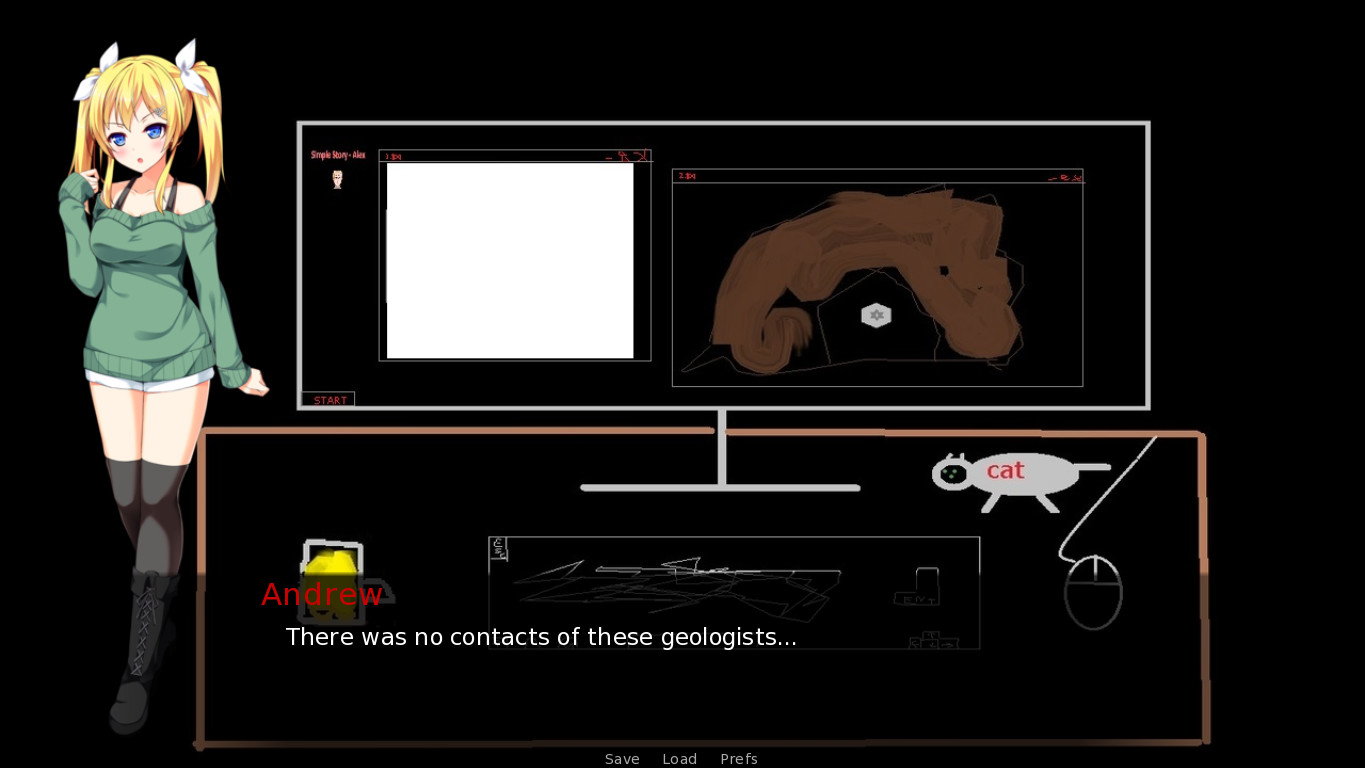Open the Save menu
This screenshot has width=1365, height=768.
[x=622, y=758]
